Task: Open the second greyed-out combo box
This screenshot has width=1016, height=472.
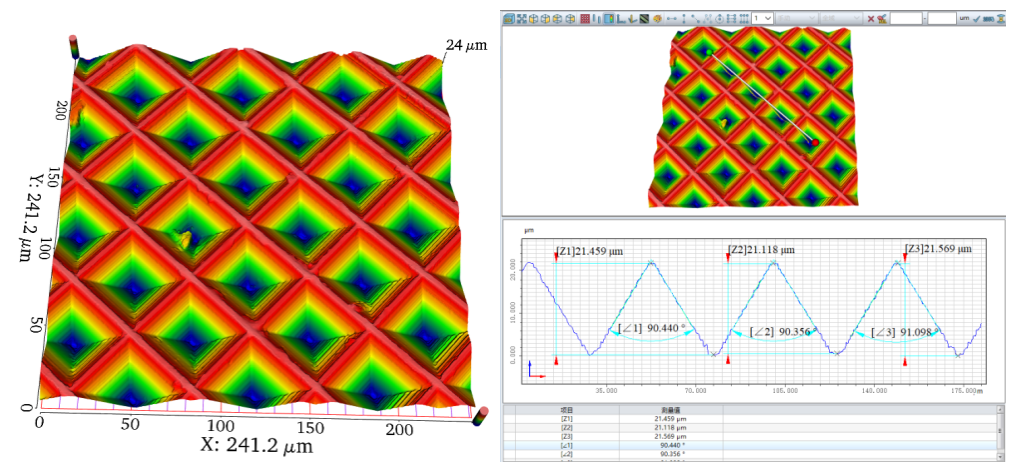Action: [x=842, y=18]
